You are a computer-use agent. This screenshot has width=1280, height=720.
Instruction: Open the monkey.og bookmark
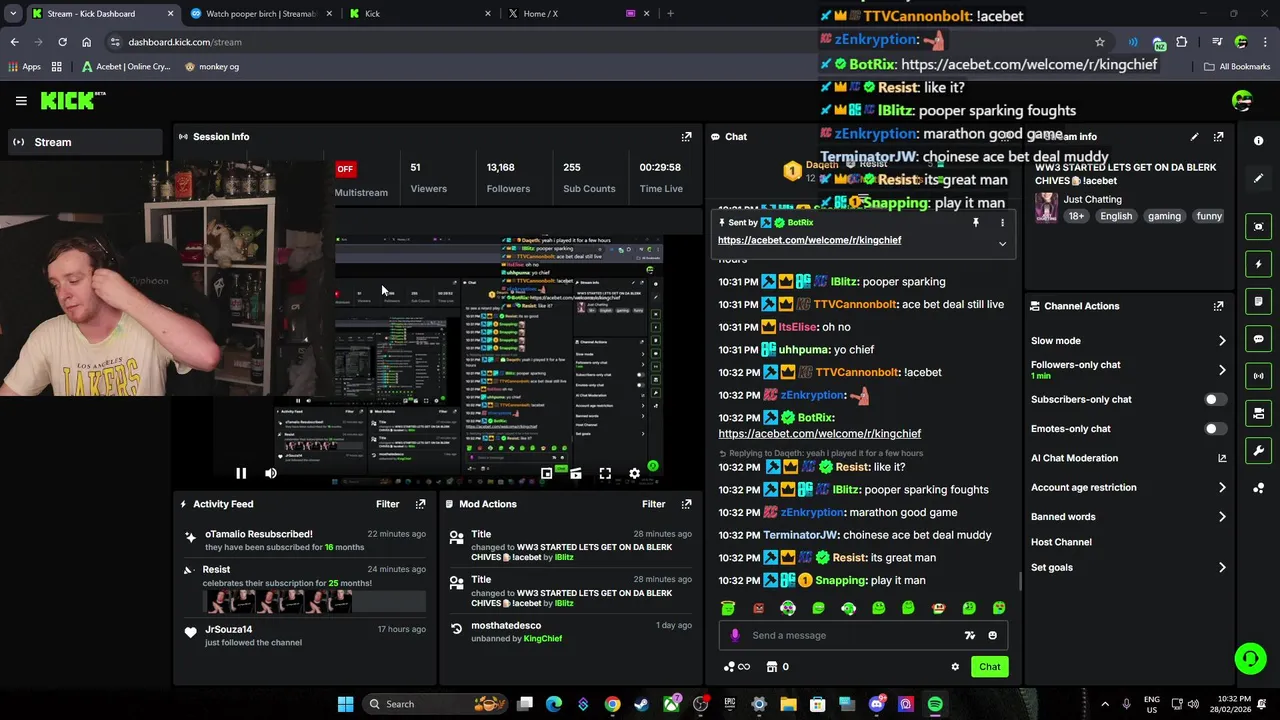(x=212, y=67)
